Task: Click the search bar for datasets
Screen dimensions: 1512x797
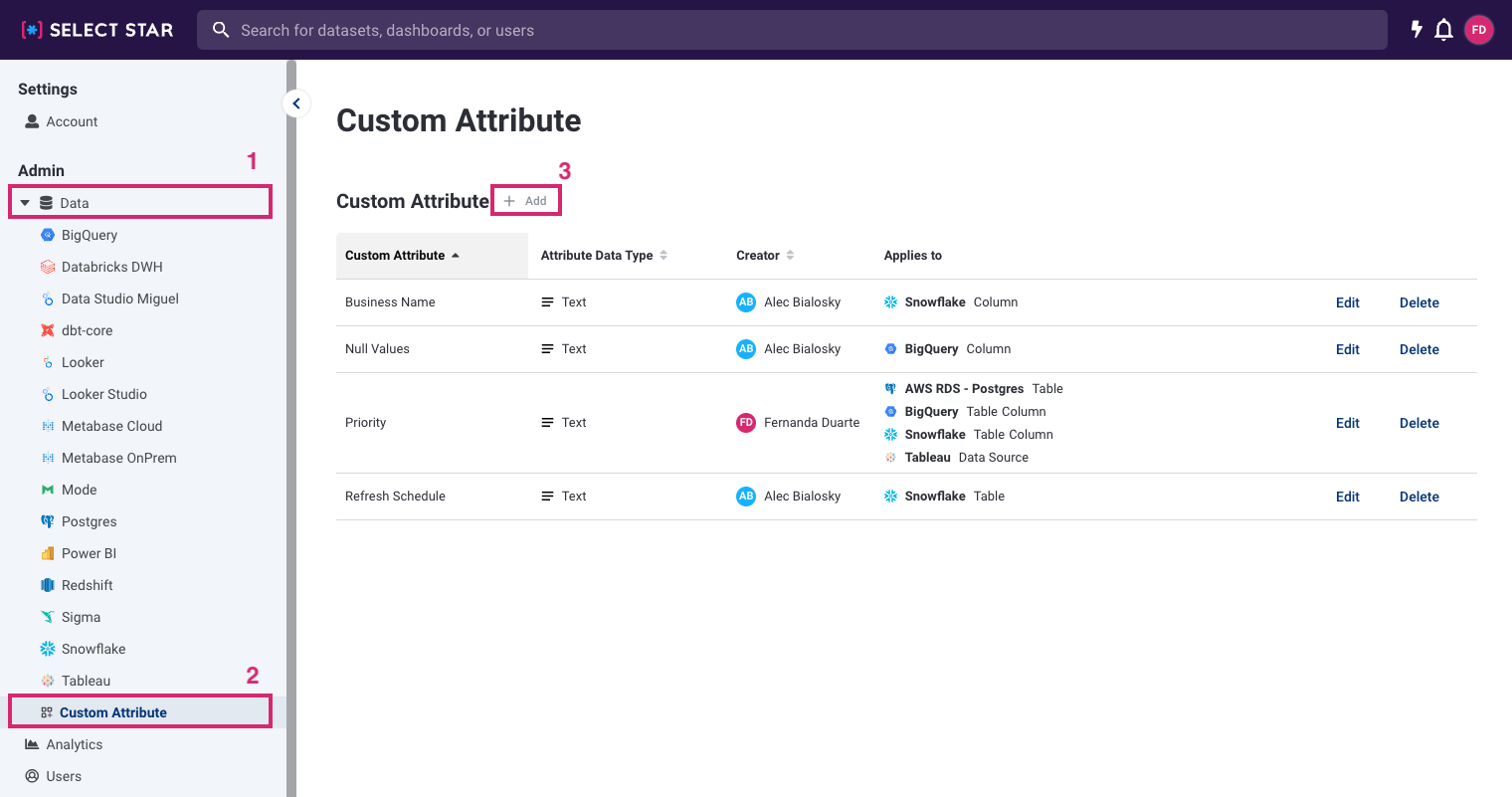Action: tap(791, 30)
